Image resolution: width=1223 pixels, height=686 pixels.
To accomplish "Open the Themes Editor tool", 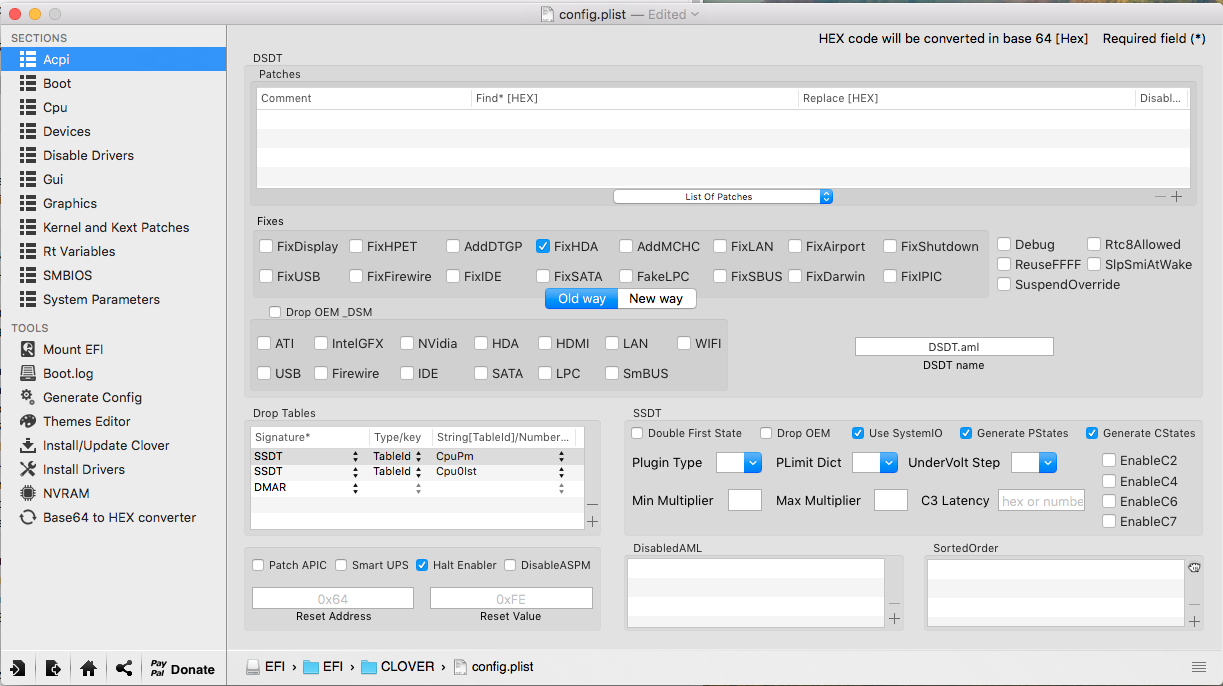I will [86, 421].
